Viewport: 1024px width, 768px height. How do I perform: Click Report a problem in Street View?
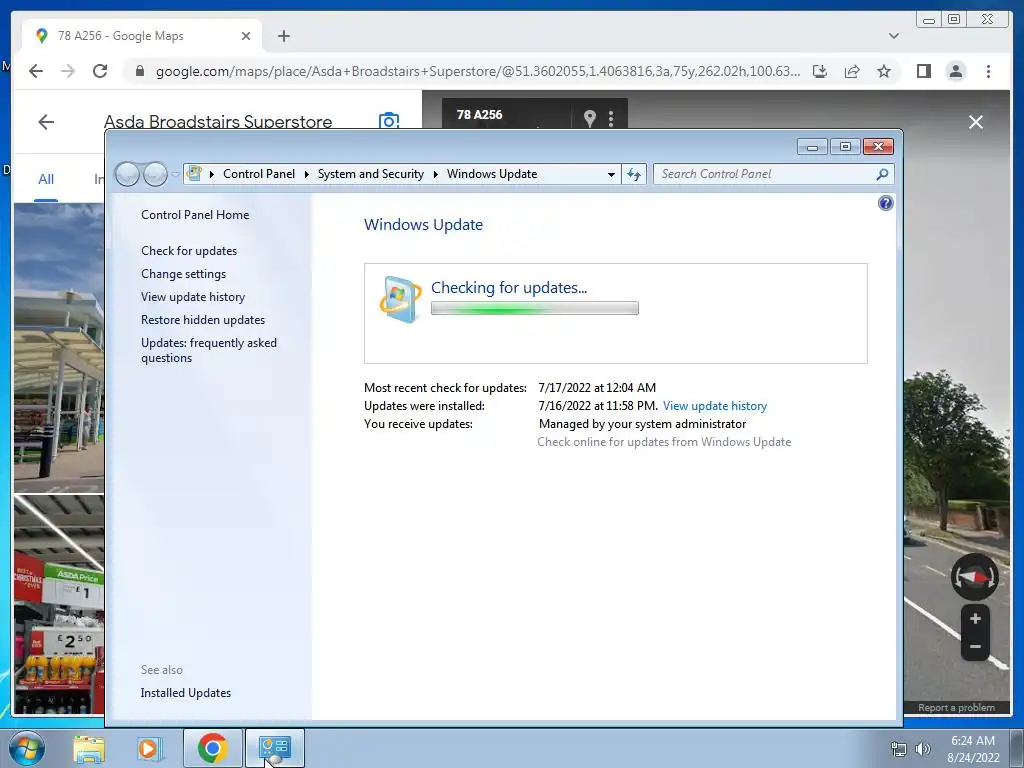click(956, 707)
